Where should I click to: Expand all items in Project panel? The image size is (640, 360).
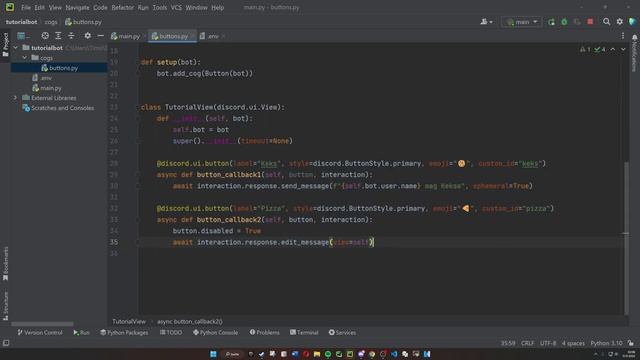(x=58, y=36)
